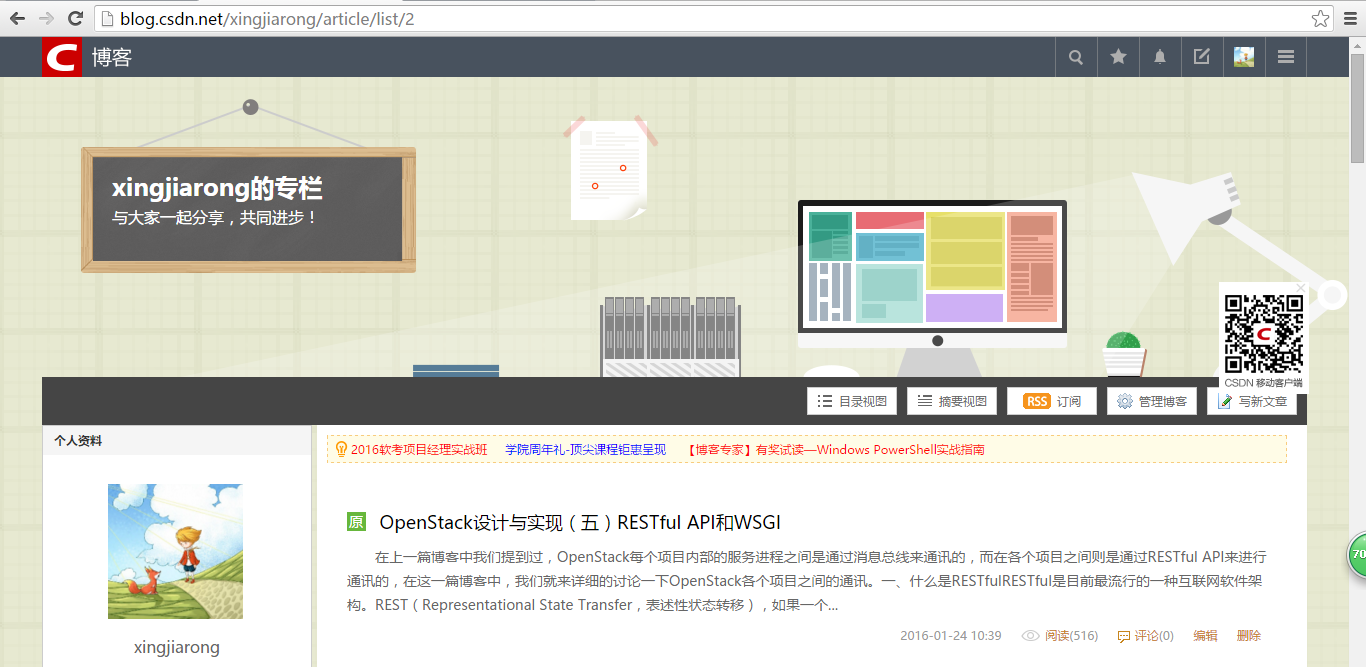Open notifications bell in CSDN header
Image resolution: width=1366 pixels, height=667 pixels.
(x=1160, y=57)
